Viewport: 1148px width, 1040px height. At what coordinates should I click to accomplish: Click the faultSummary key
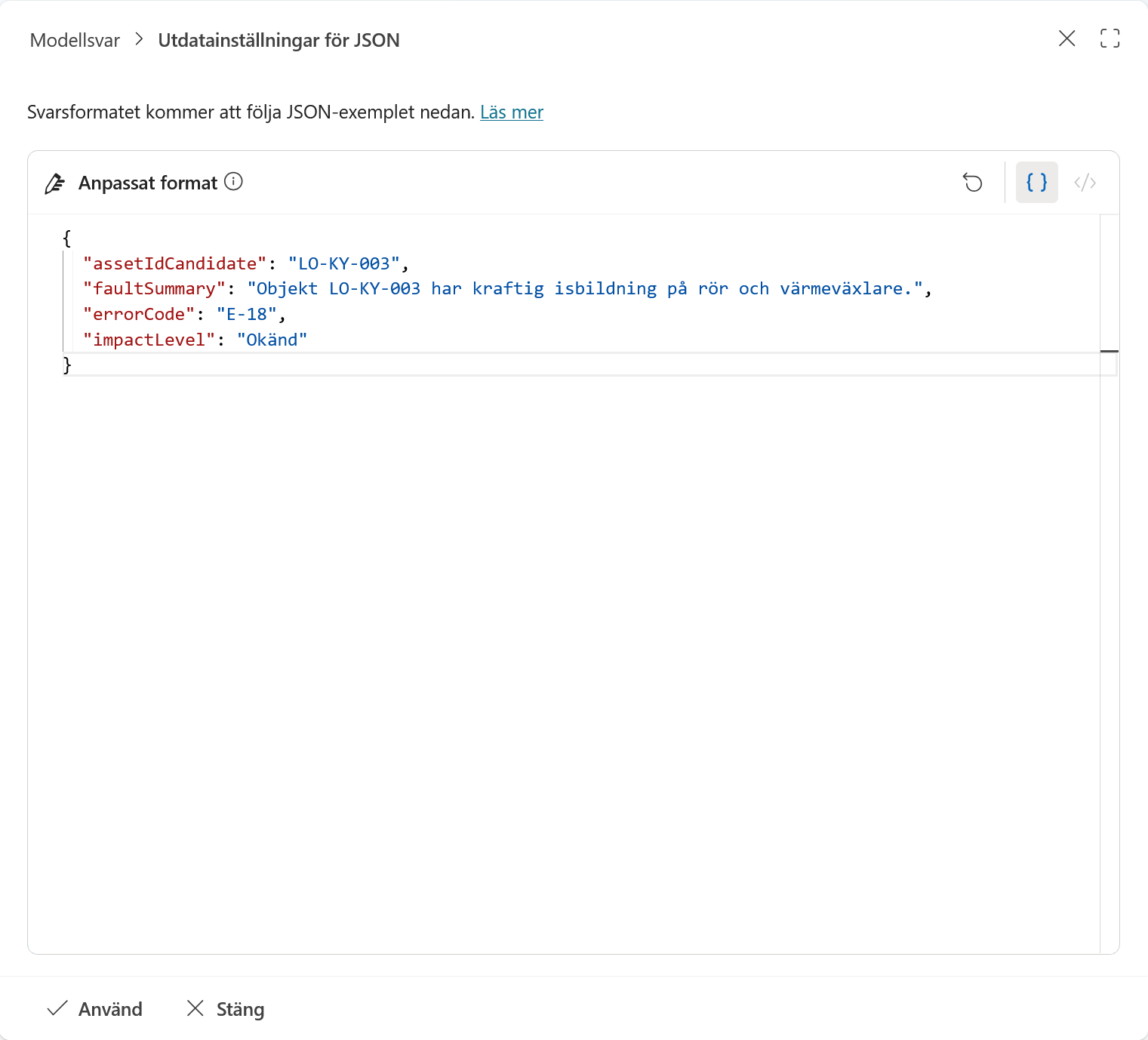pos(154,288)
